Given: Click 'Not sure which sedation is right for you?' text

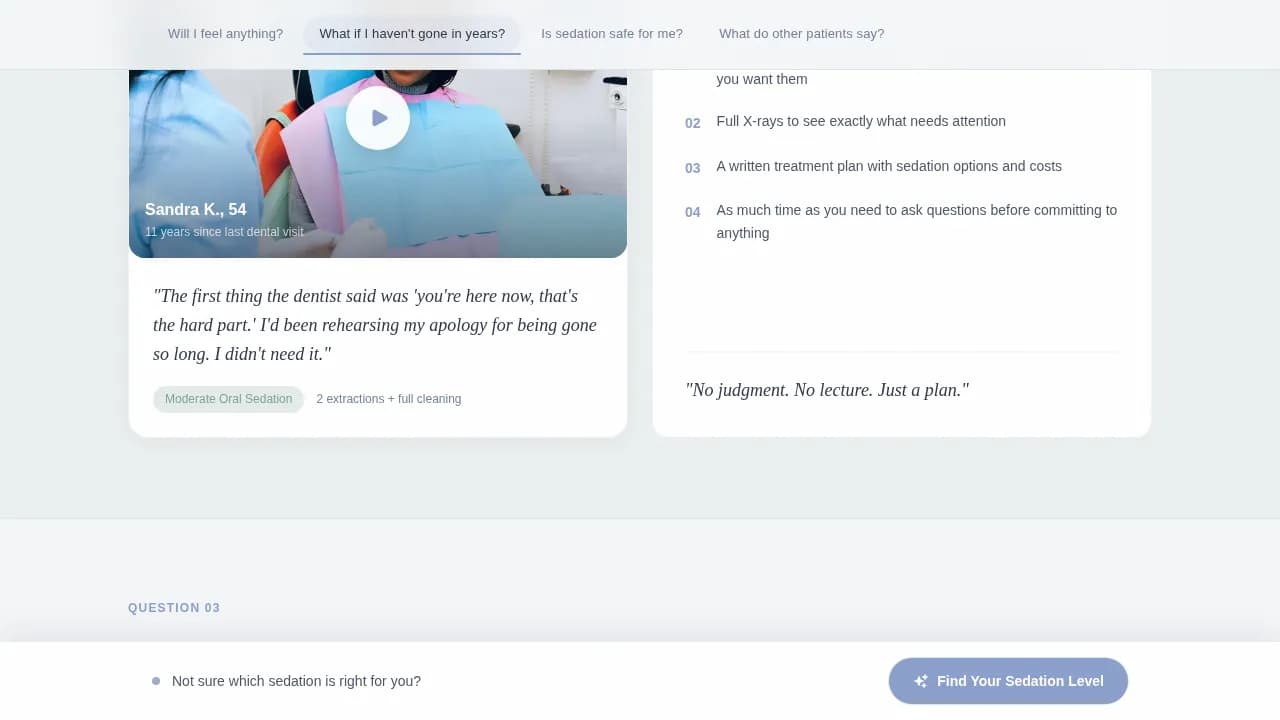Looking at the screenshot, I should click(x=296, y=681).
